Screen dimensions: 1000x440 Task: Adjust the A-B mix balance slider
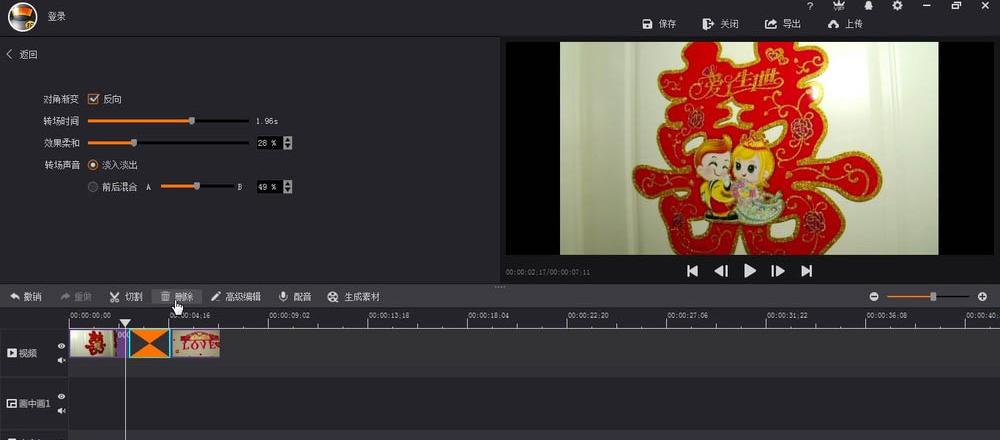197,186
